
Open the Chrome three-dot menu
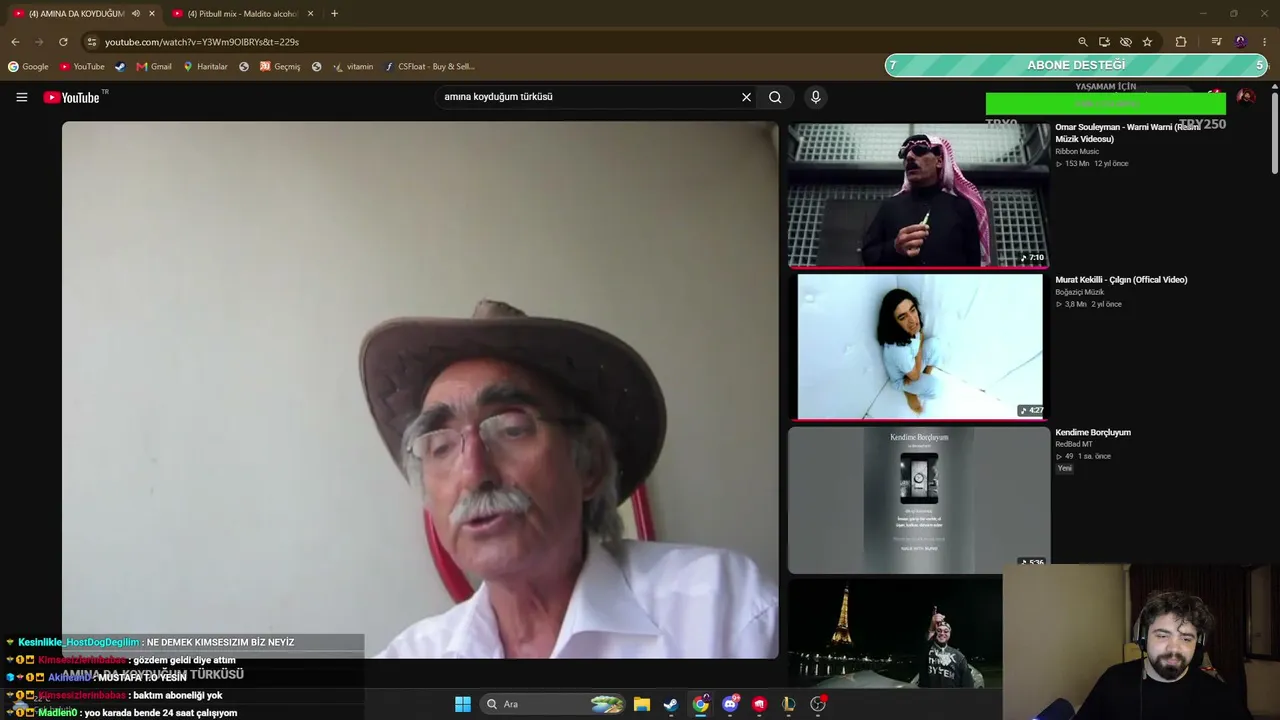coord(1265,42)
